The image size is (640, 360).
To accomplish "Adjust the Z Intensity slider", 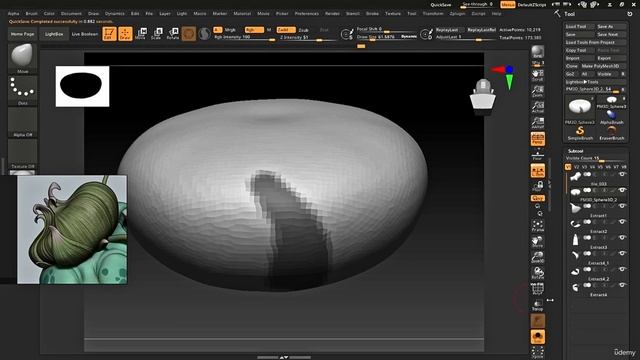I will (x=306, y=38).
